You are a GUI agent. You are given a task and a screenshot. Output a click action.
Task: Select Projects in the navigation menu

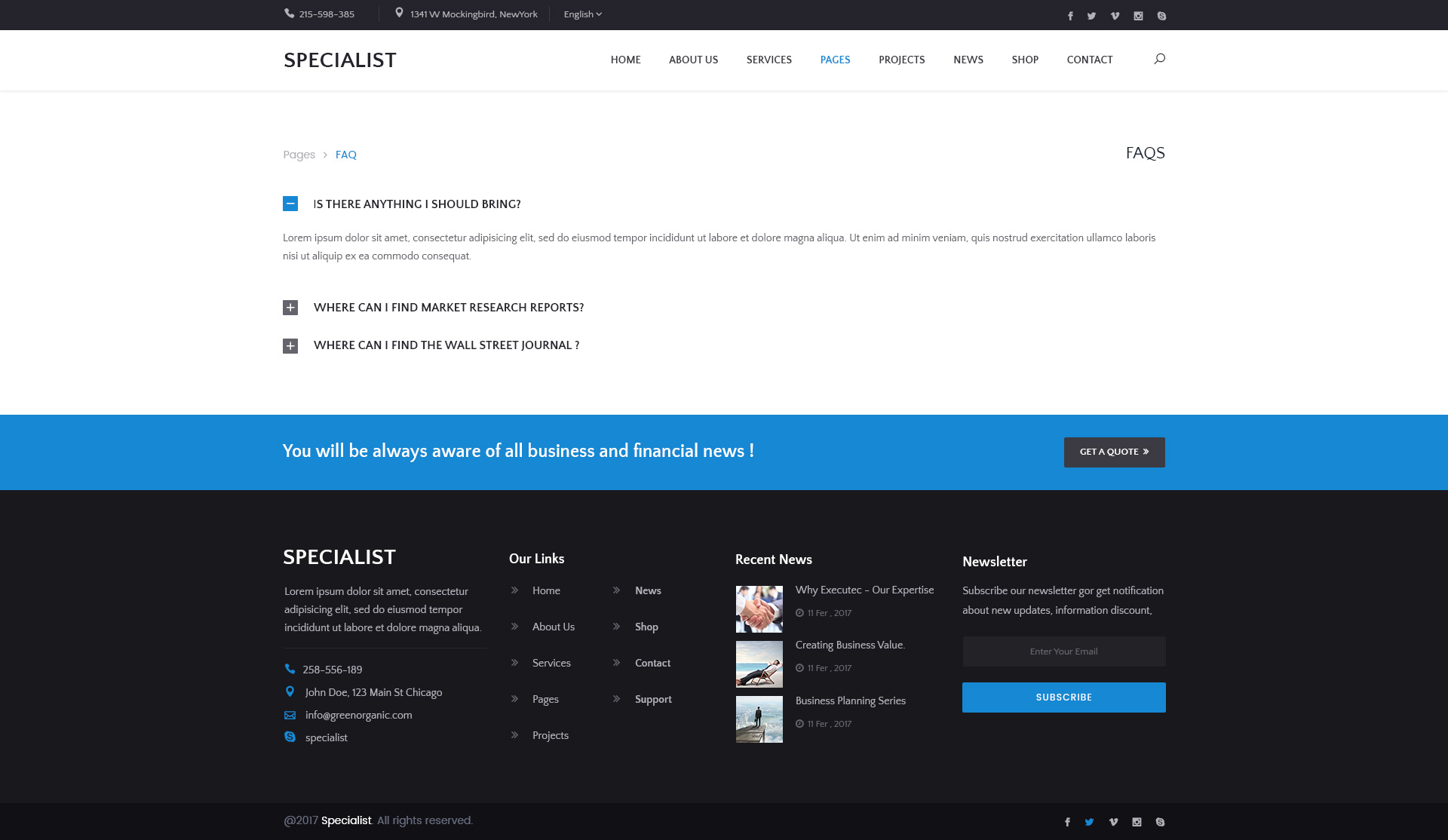[901, 60]
